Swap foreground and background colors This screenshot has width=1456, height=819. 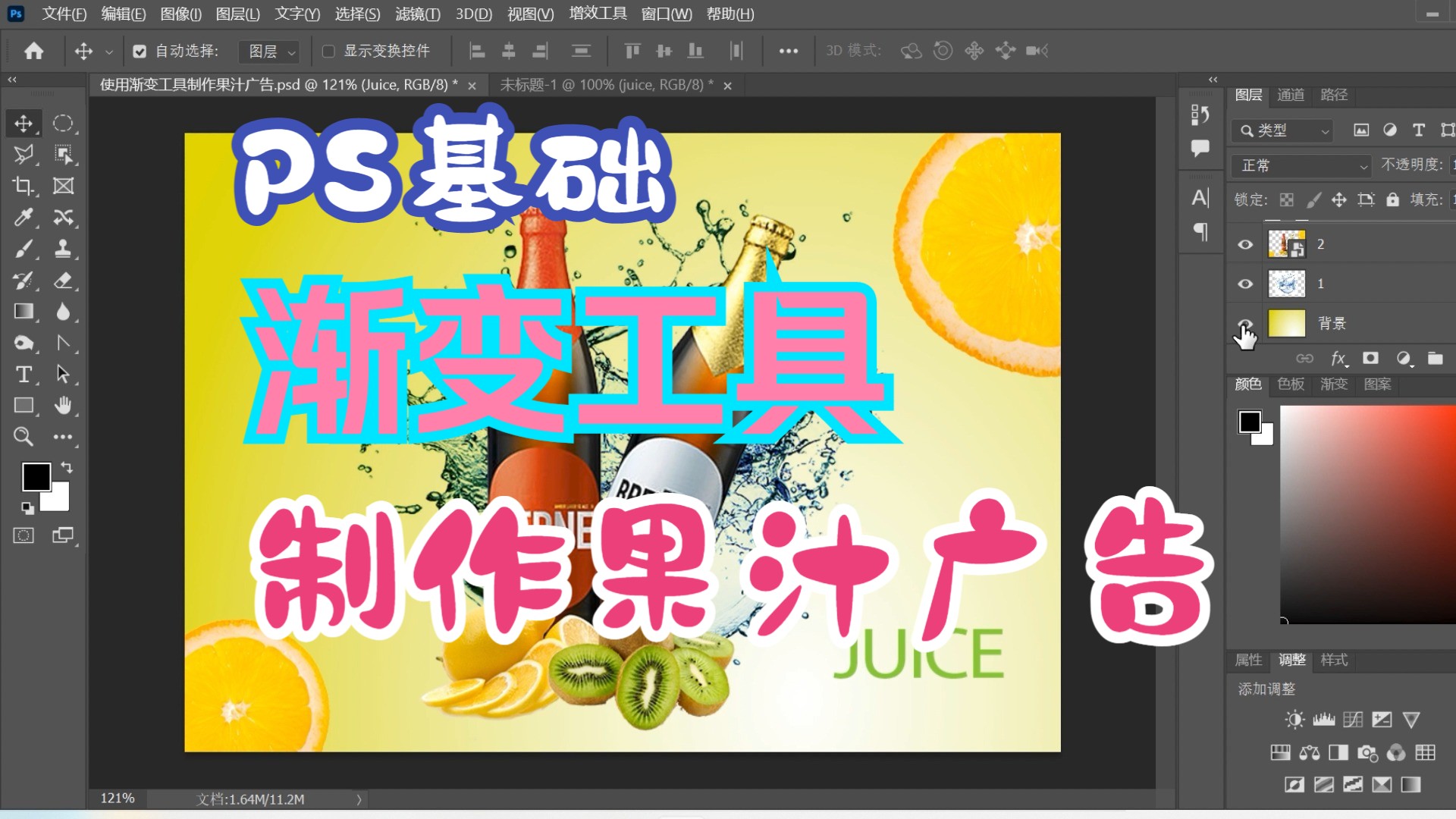tap(67, 467)
